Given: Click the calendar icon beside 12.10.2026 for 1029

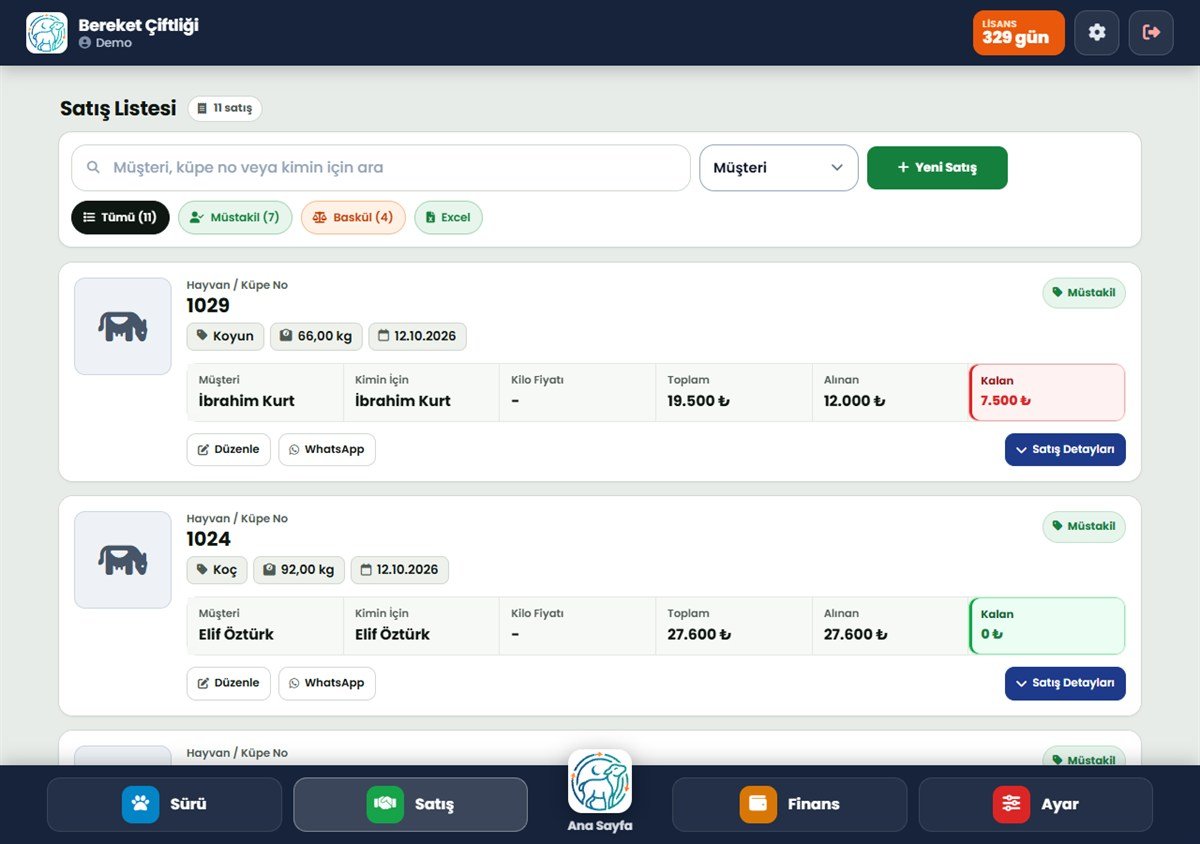Looking at the screenshot, I should click(383, 336).
